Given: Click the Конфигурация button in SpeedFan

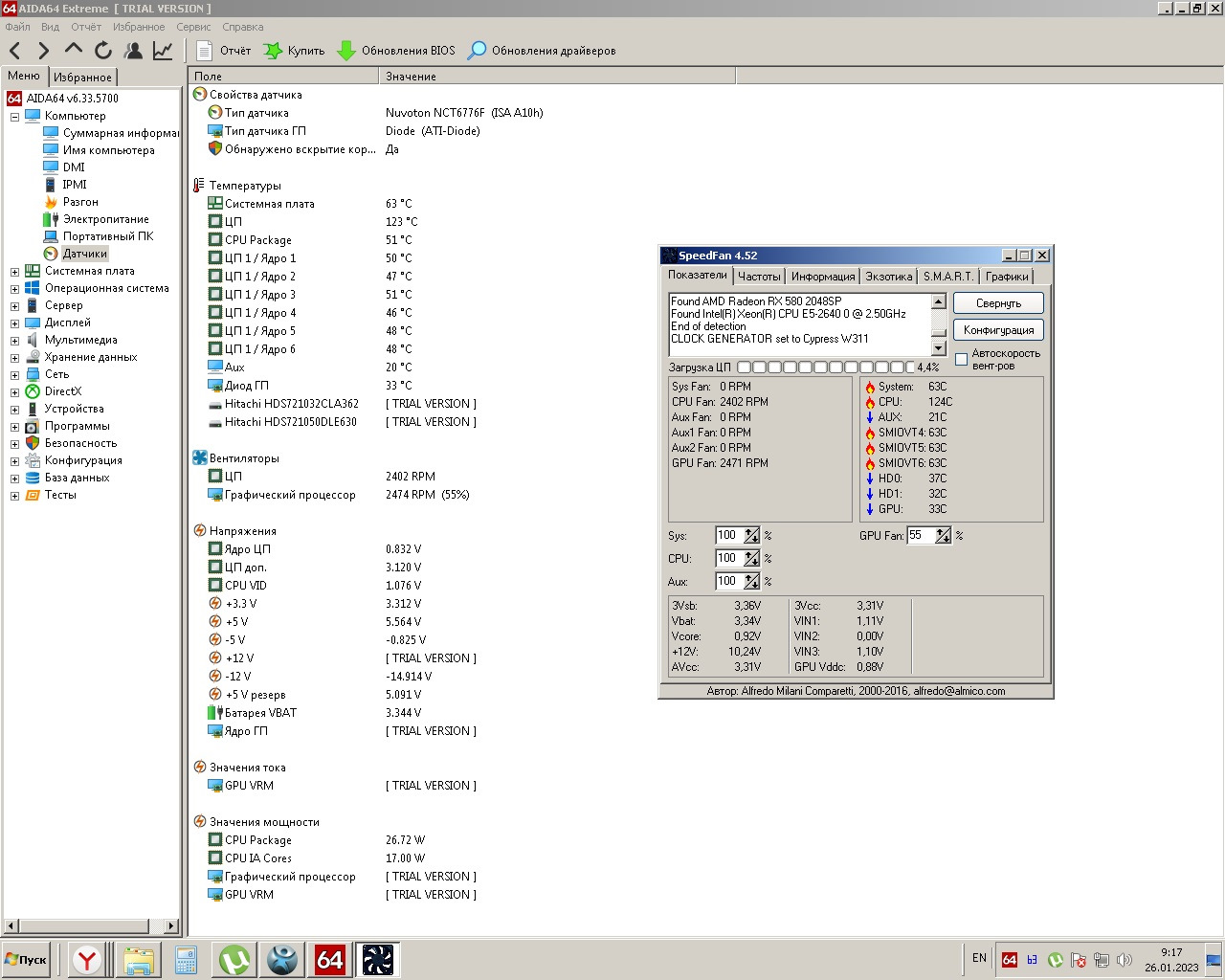Looking at the screenshot, I should [x=998, y=330].
